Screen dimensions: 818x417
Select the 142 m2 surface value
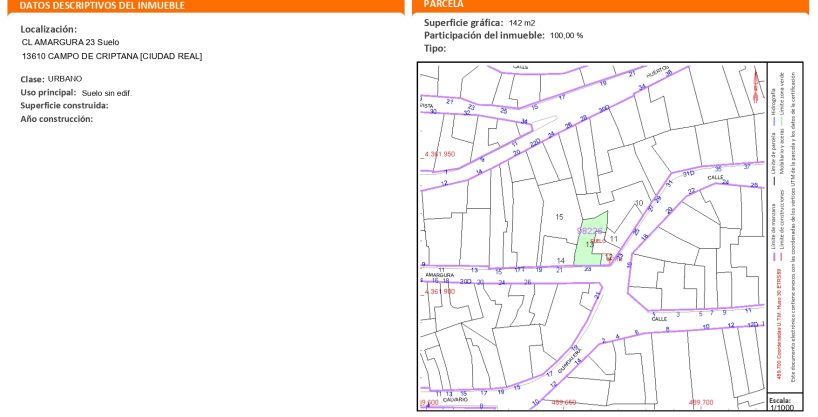pos(522,22)
